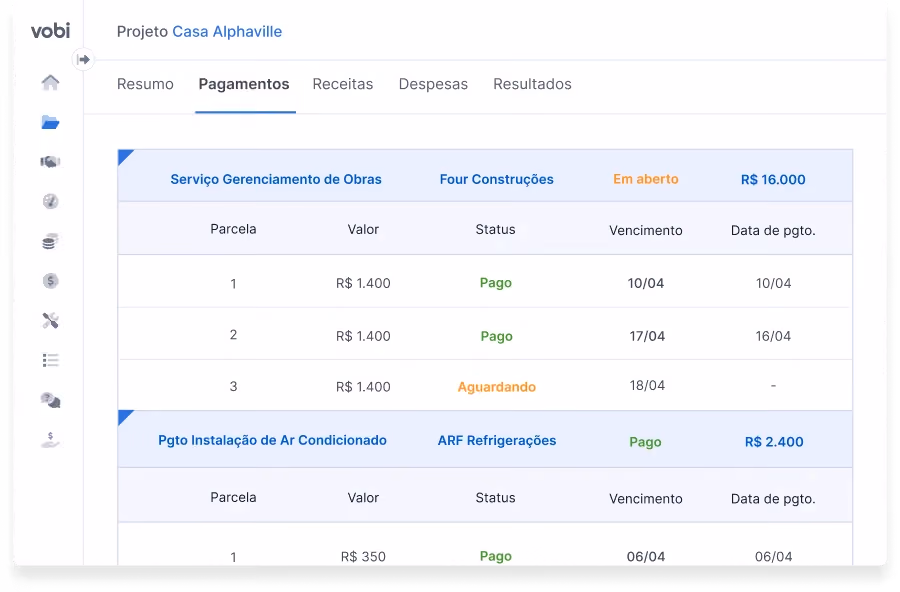Open Pgto Instalação de Ar Condicionado payment

click(x=273, y=440)
